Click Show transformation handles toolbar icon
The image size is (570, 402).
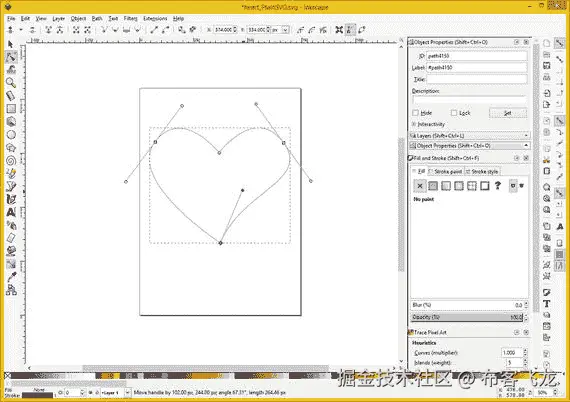pos(339,30)
